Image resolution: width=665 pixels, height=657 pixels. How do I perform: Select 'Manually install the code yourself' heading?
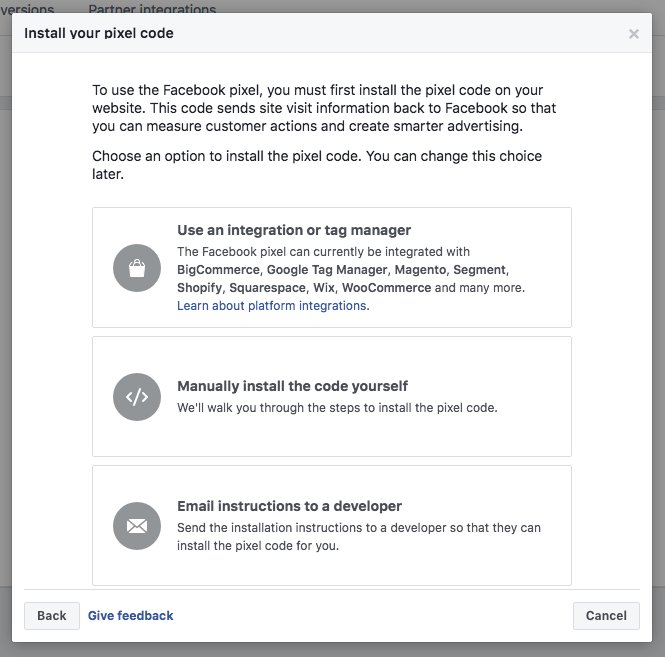point(292,386)
